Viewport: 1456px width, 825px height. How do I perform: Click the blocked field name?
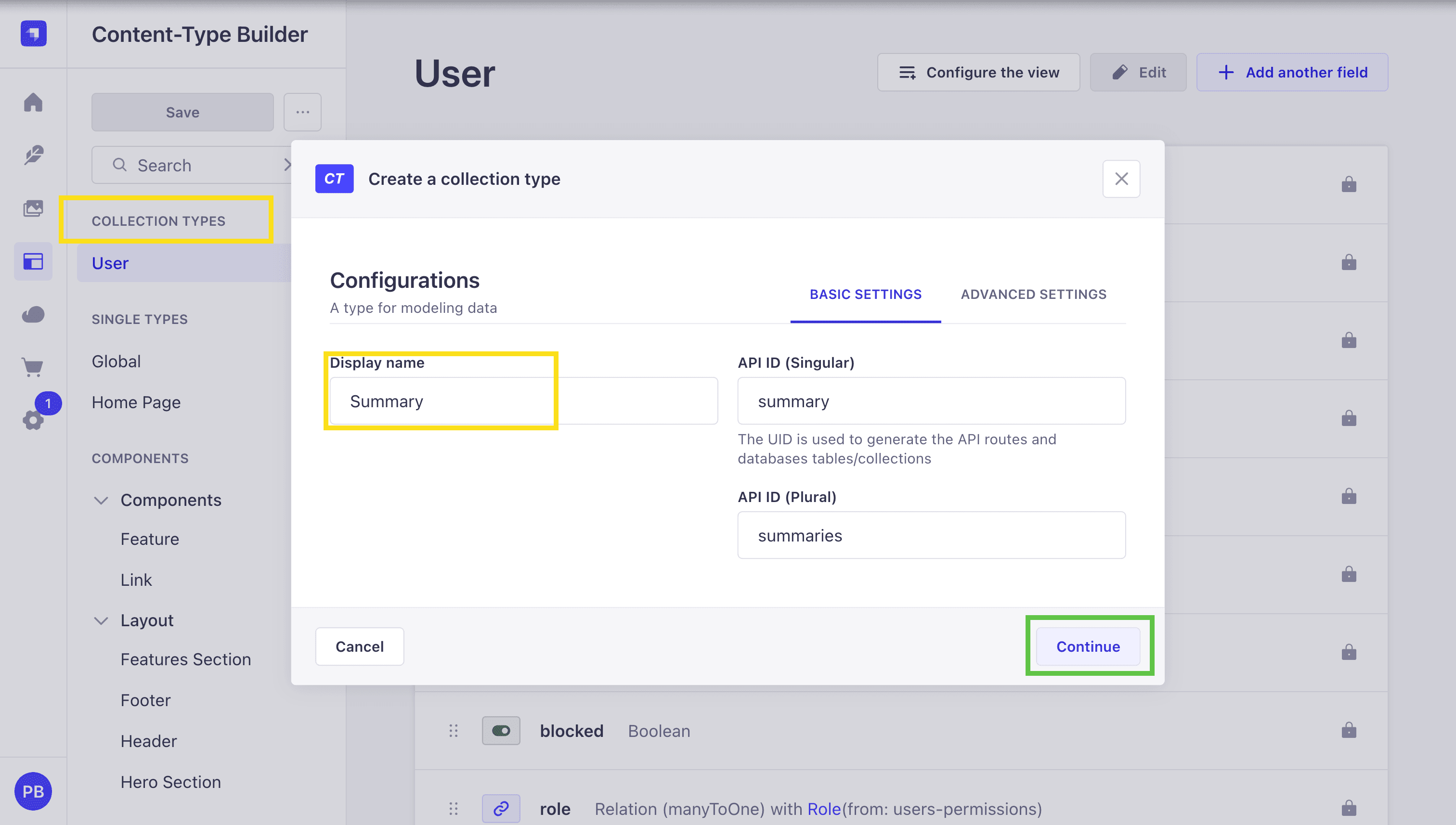coord(572,730)
